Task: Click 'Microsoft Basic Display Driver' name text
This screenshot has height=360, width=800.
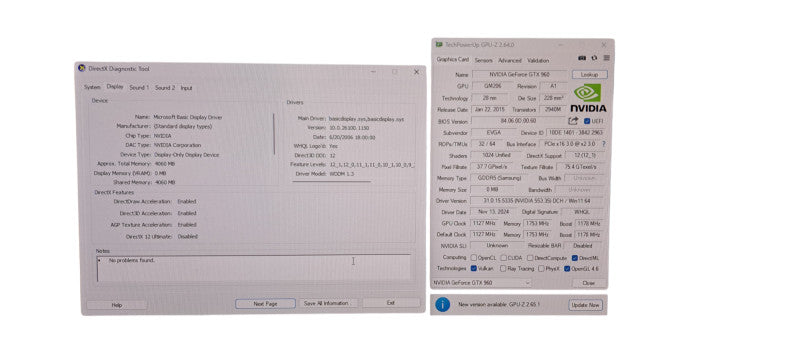Action: click(x=188, y=117)
